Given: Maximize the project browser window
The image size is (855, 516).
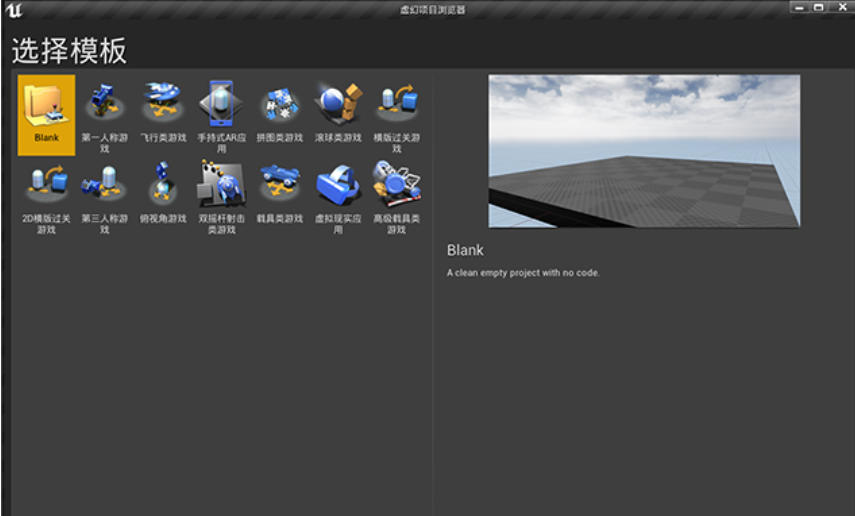Looking at the screenshot, I should click(x=819, y=7).
